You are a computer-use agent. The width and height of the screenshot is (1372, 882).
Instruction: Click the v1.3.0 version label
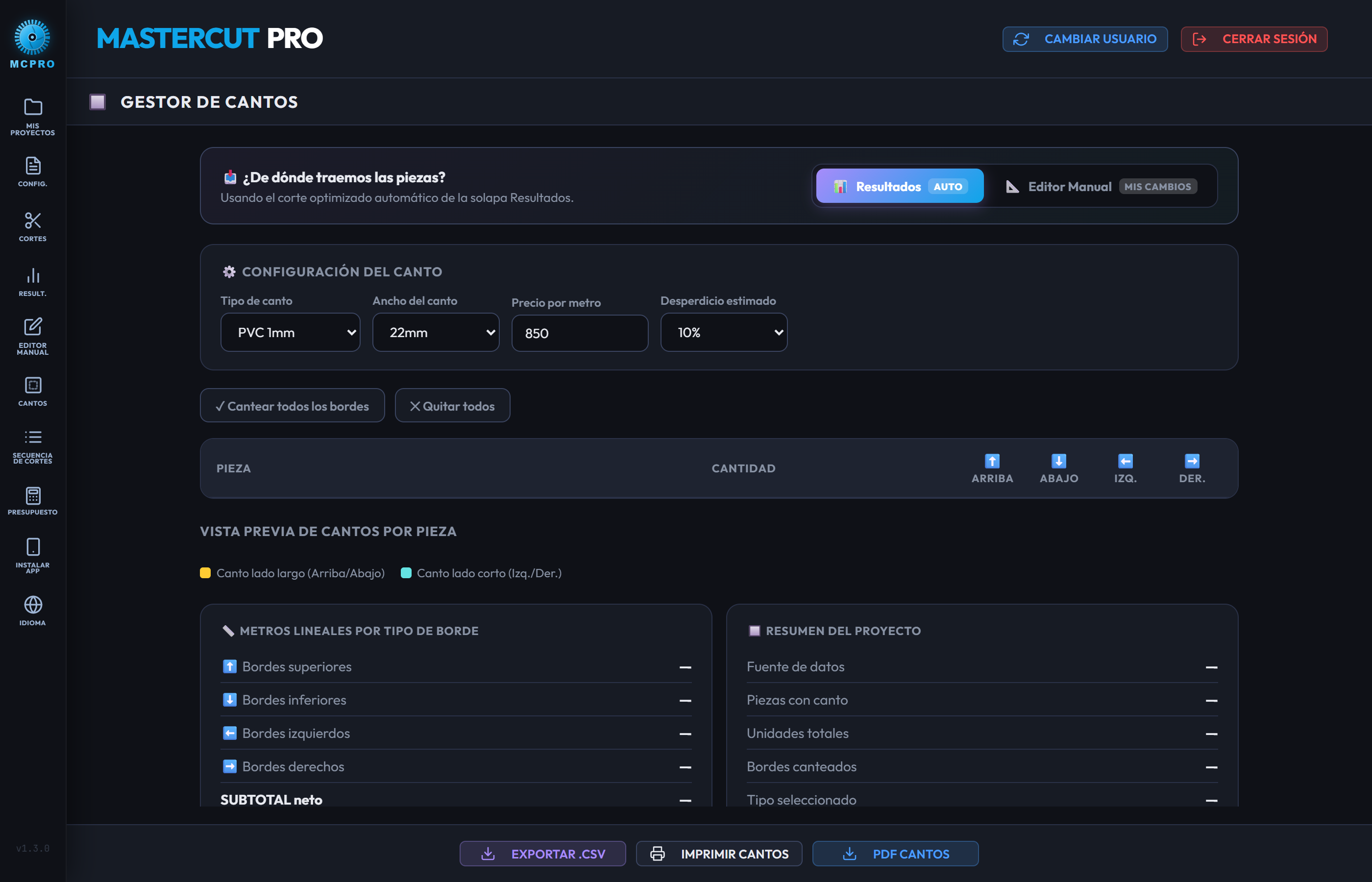pyautogui.click(x=33, y=848)
